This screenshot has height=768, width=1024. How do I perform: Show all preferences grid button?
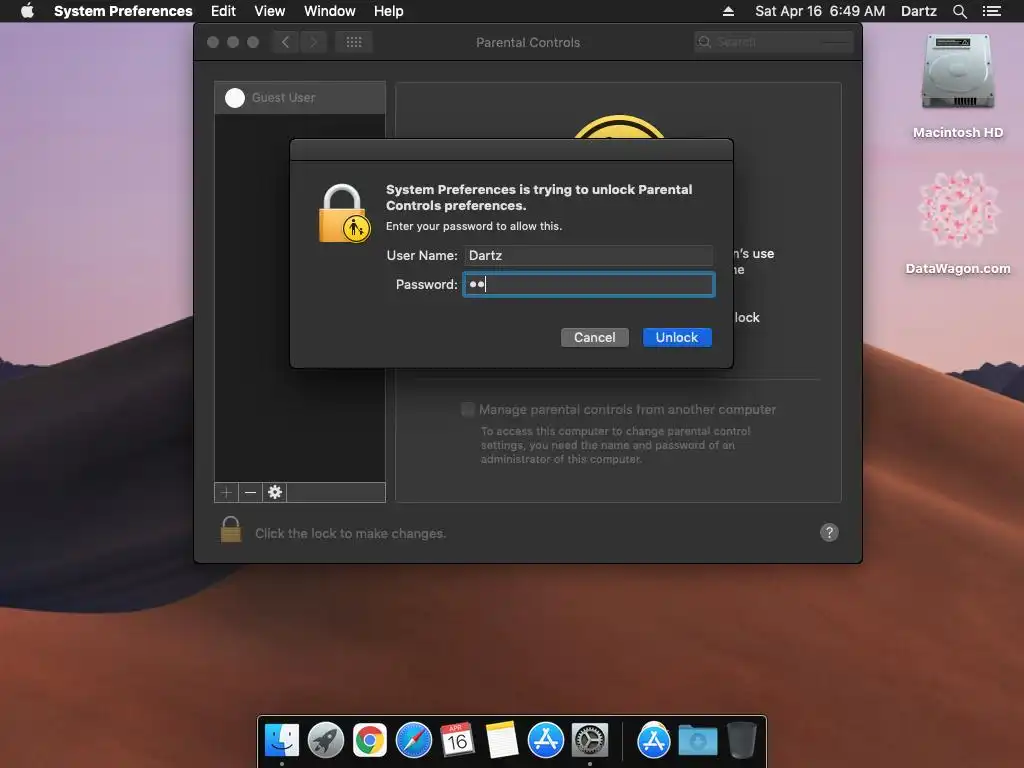coord(354,42)
